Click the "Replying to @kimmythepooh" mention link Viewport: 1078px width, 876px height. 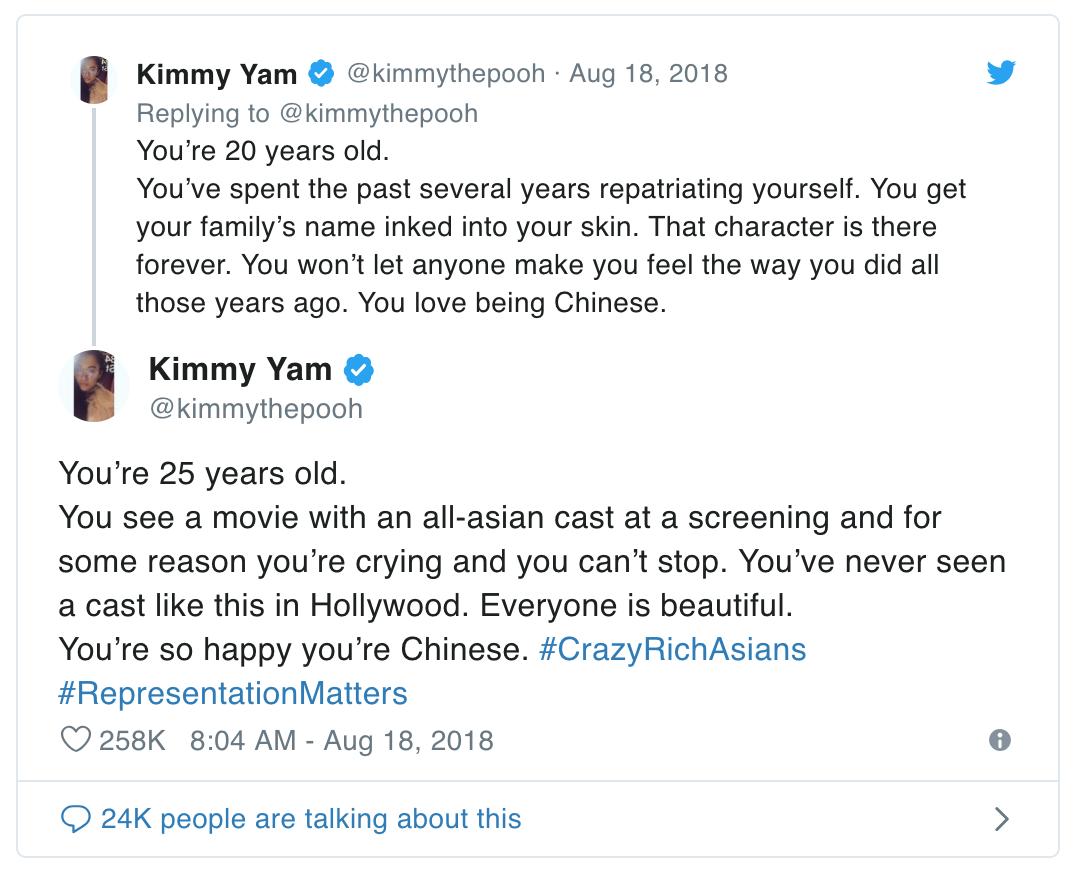(377, 113)
